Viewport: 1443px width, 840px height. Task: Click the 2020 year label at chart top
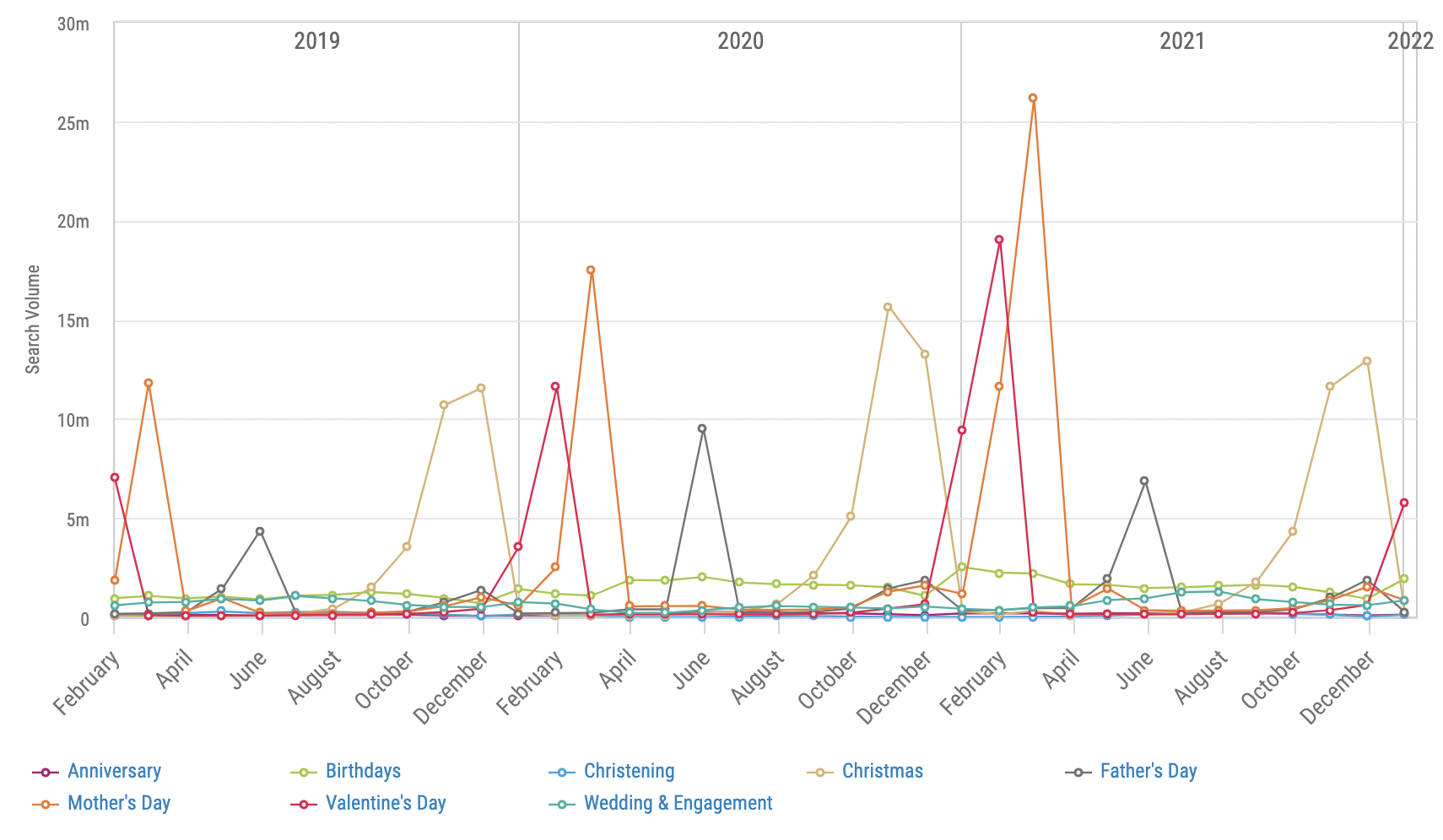(x=740, y=40)
